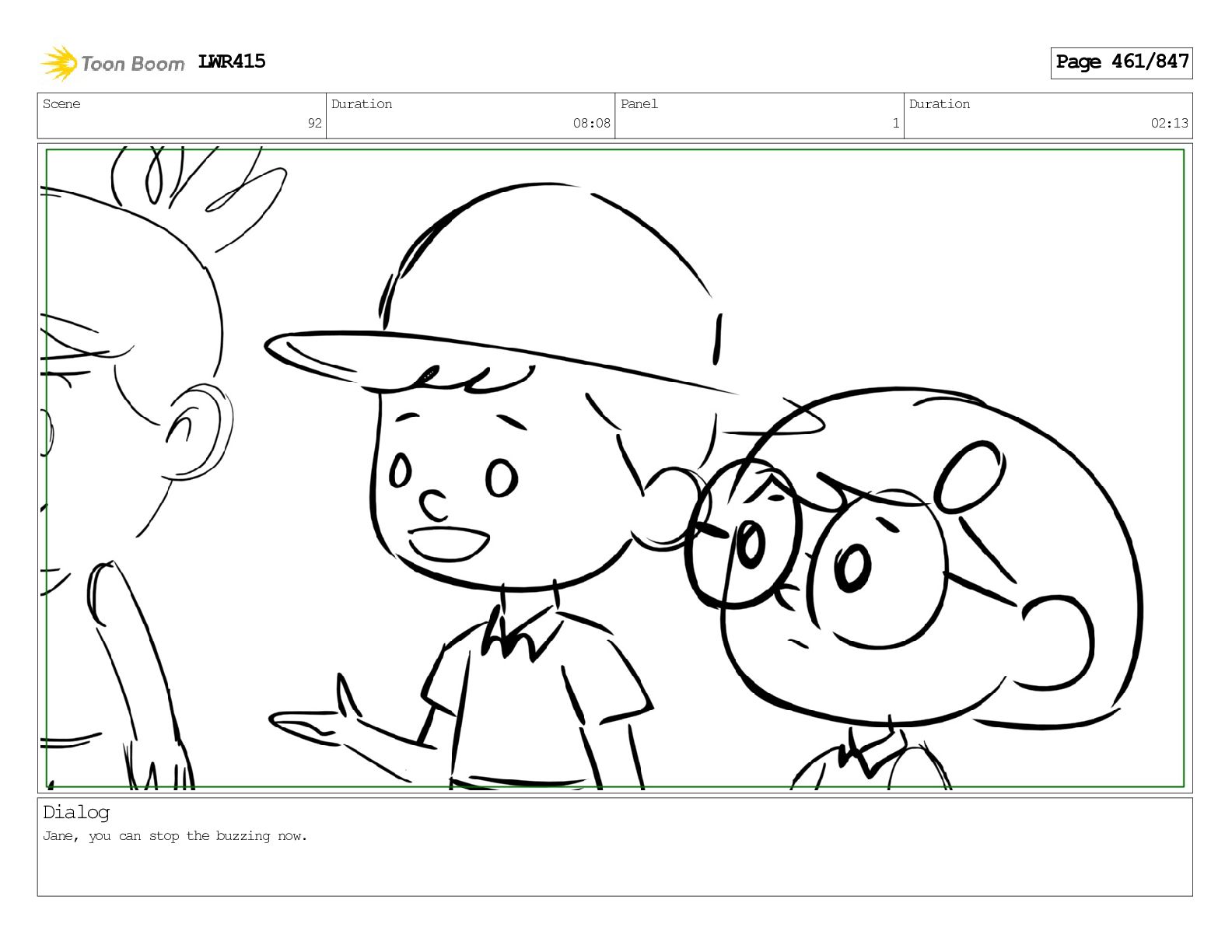Click the Page 461/847 indicator box
Screen dimensions: 1232x952
(1122, 62)
